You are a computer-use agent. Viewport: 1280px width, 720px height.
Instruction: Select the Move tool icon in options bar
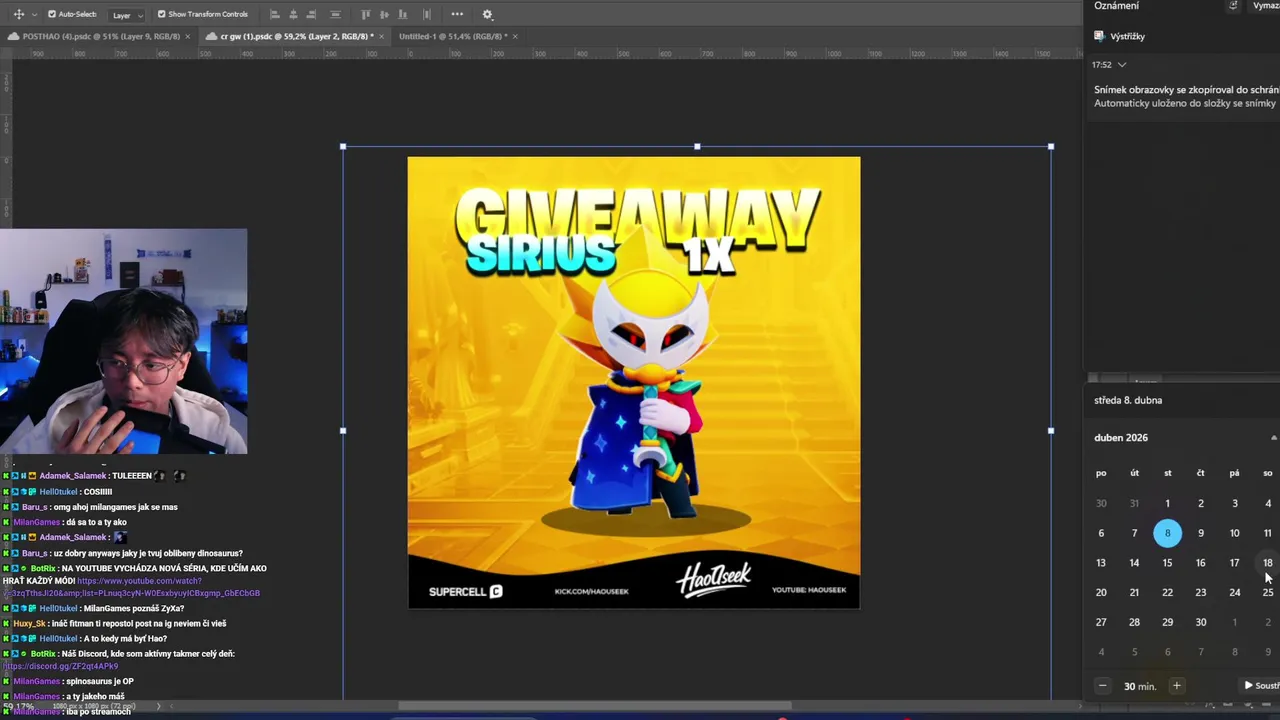click(x=18, y=14)
